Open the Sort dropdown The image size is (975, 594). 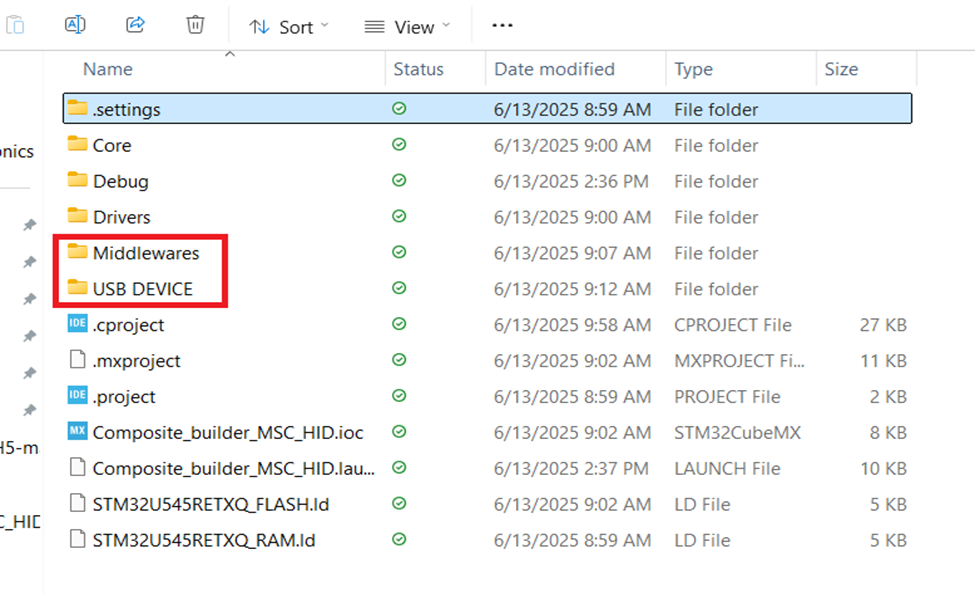point(289,27)
